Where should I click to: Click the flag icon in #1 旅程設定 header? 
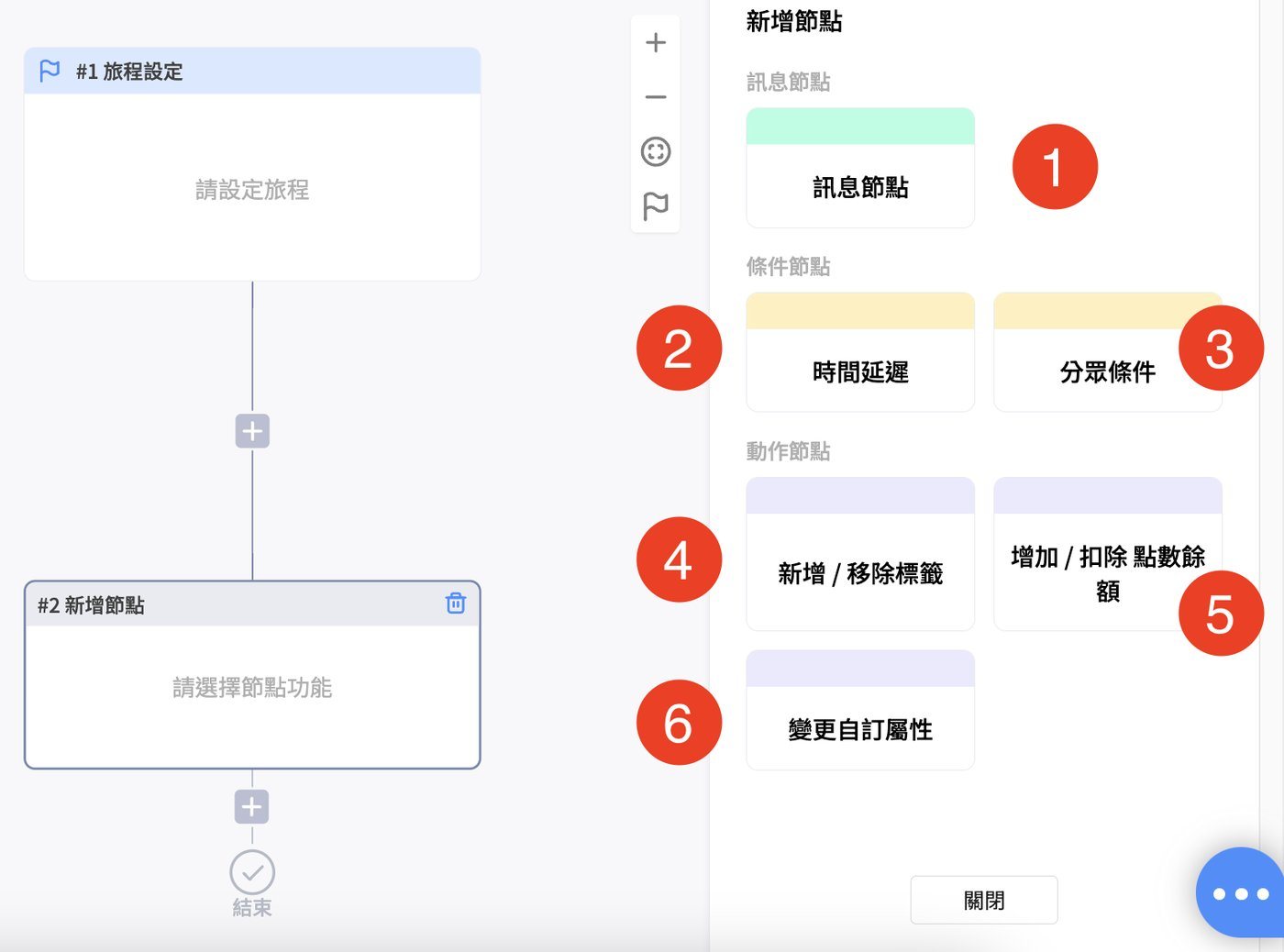pyautogui.click(x=50, y=71)
